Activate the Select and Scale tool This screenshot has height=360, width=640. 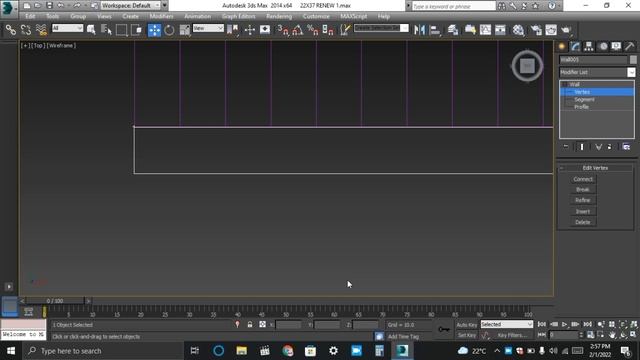coord(185,30)
